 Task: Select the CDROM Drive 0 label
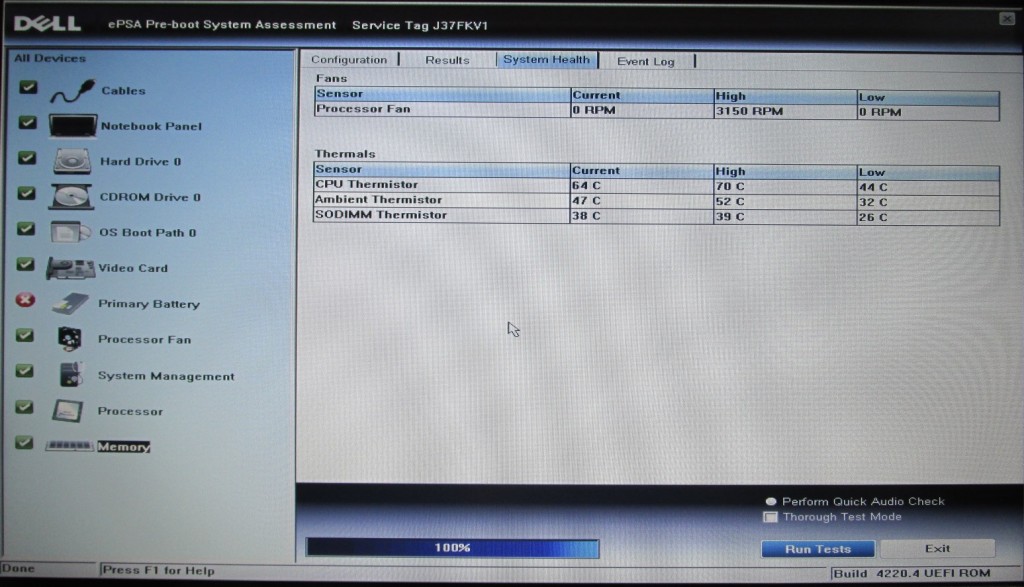pos(150,197)
